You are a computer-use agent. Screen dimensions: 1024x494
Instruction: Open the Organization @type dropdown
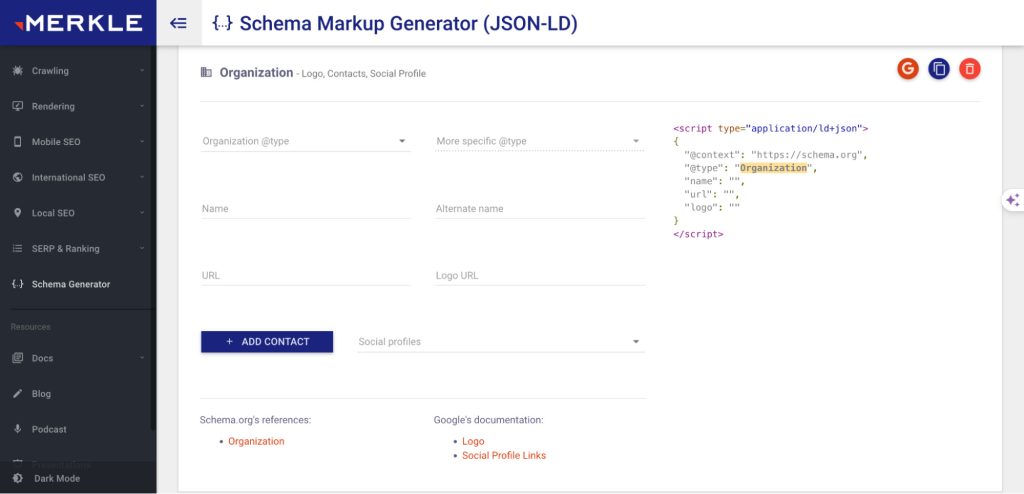click(x=305, y=142)
